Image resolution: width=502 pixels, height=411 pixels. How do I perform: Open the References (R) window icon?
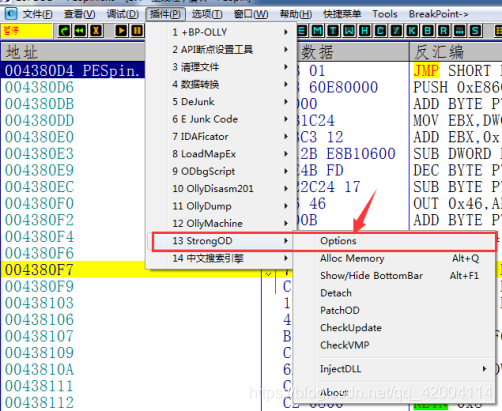click(443, 31)
